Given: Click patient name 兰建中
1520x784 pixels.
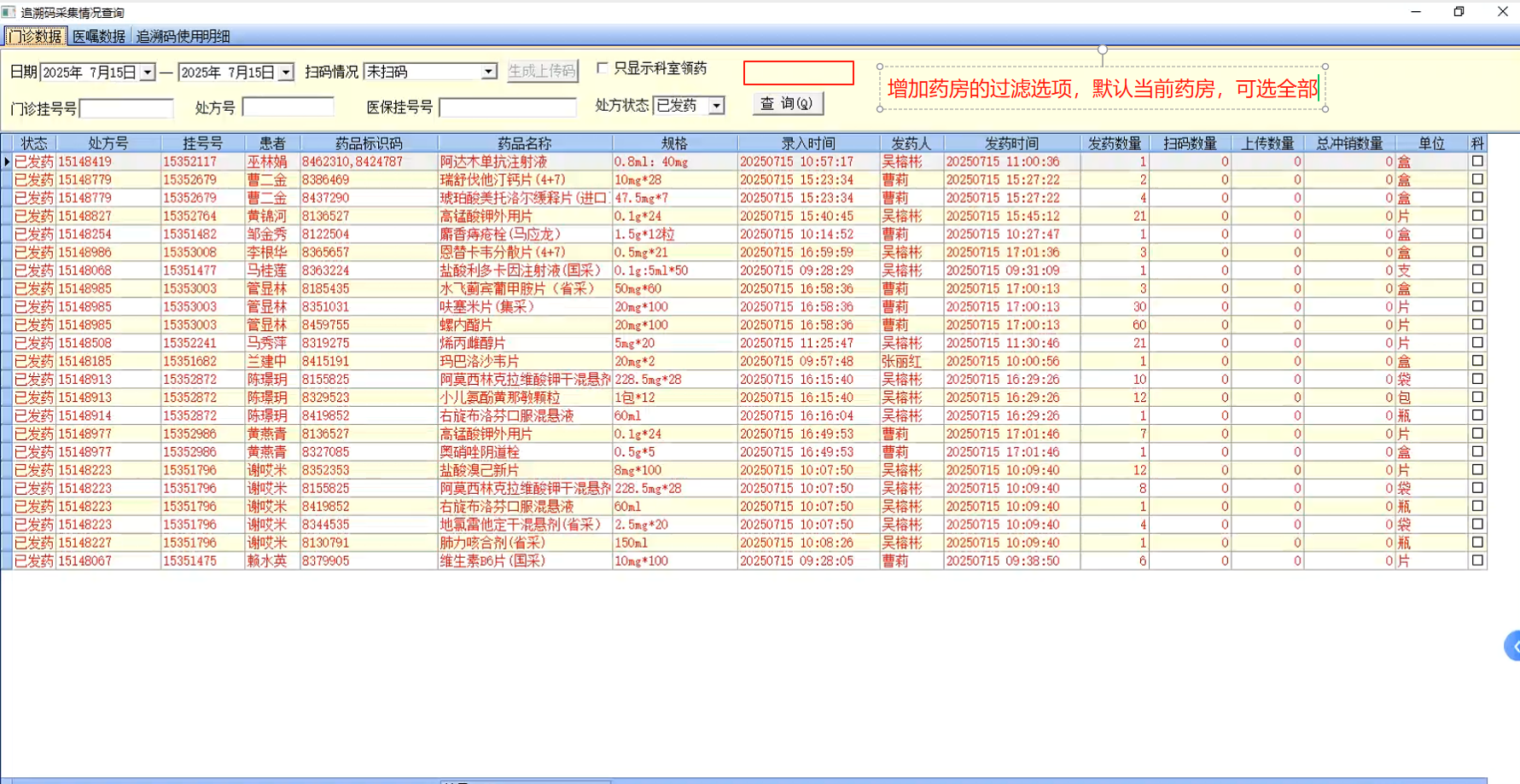Looking at the screenshot, I should [x=267, y=361].
